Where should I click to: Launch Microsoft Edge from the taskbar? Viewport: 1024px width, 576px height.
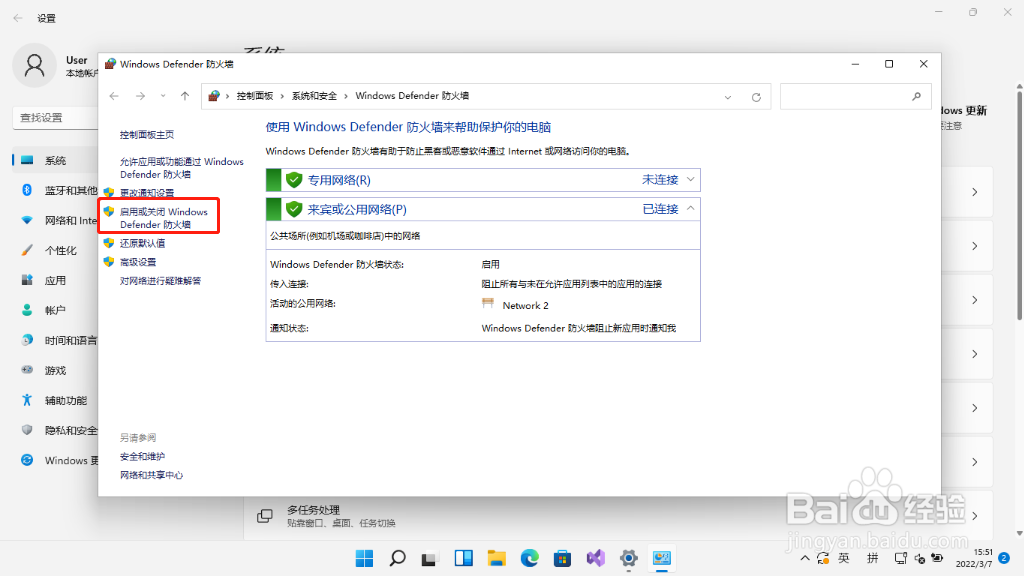tap(529, 558)
